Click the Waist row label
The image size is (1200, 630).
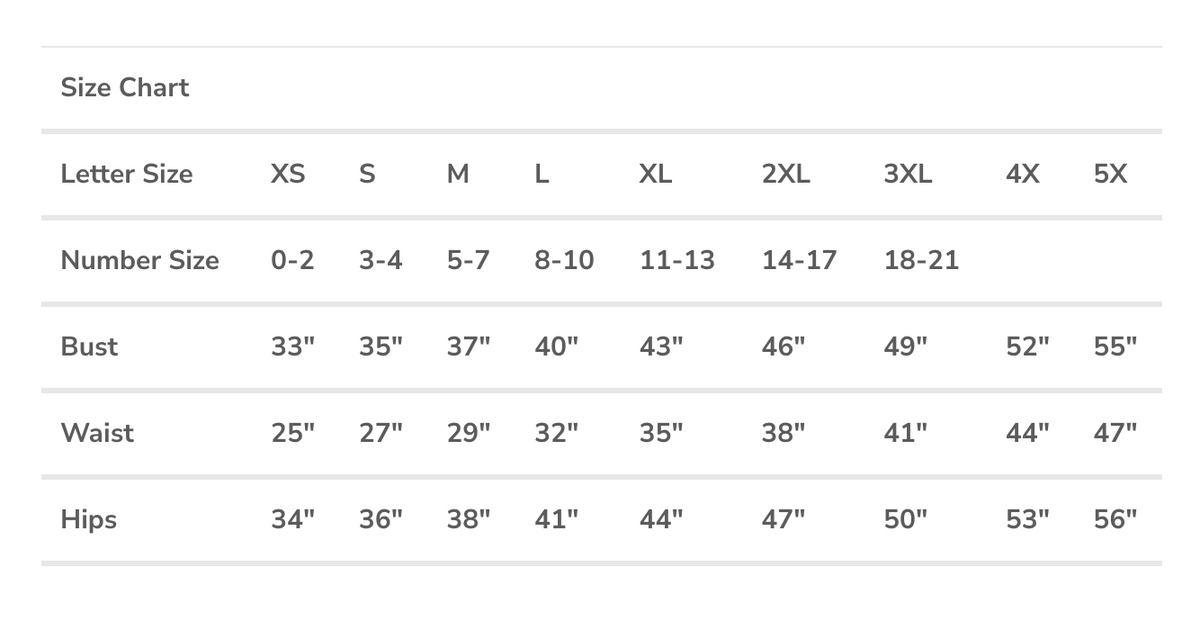tap(97, 434)
